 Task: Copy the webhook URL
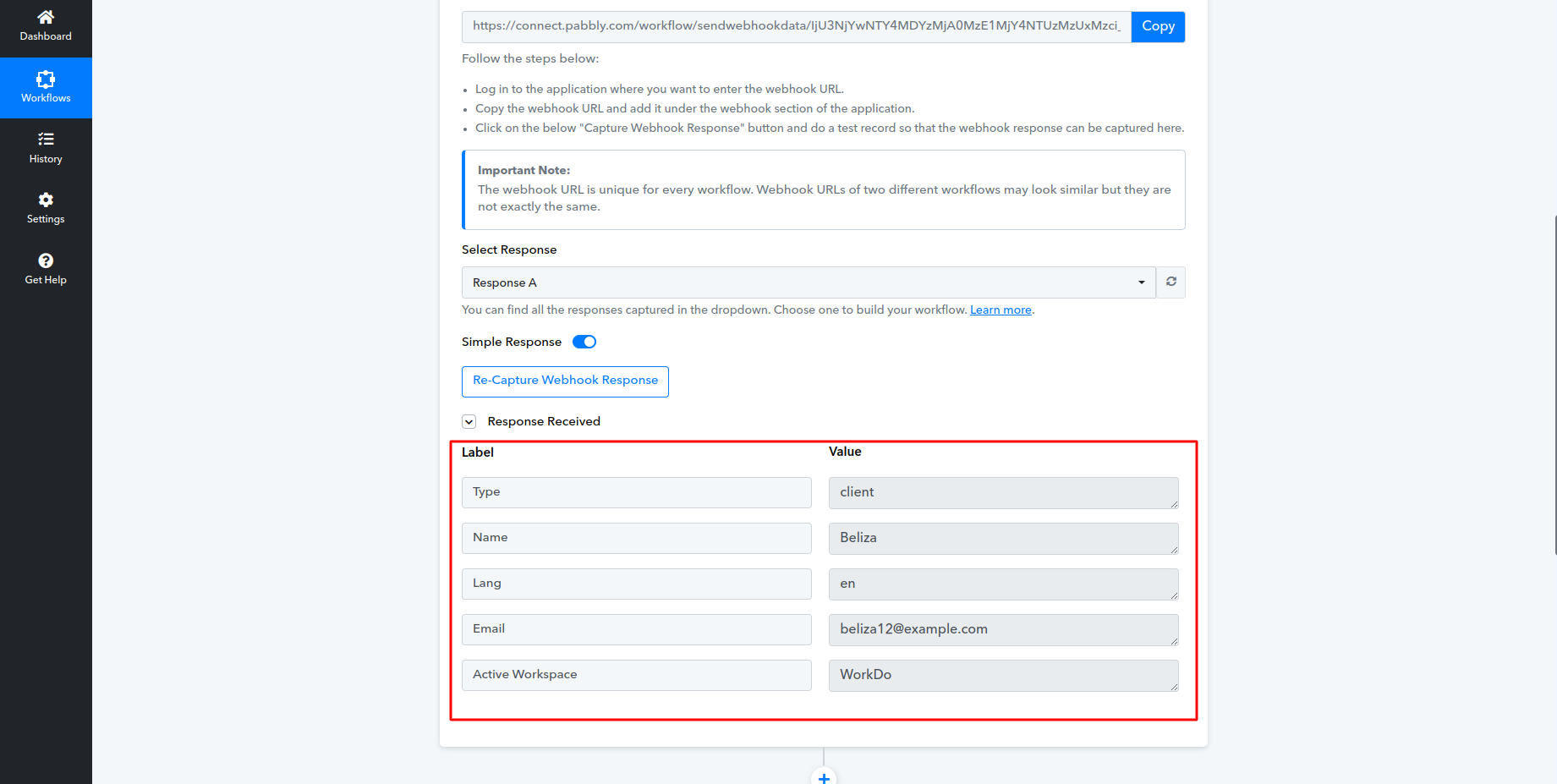click(x=1158, y=26)
